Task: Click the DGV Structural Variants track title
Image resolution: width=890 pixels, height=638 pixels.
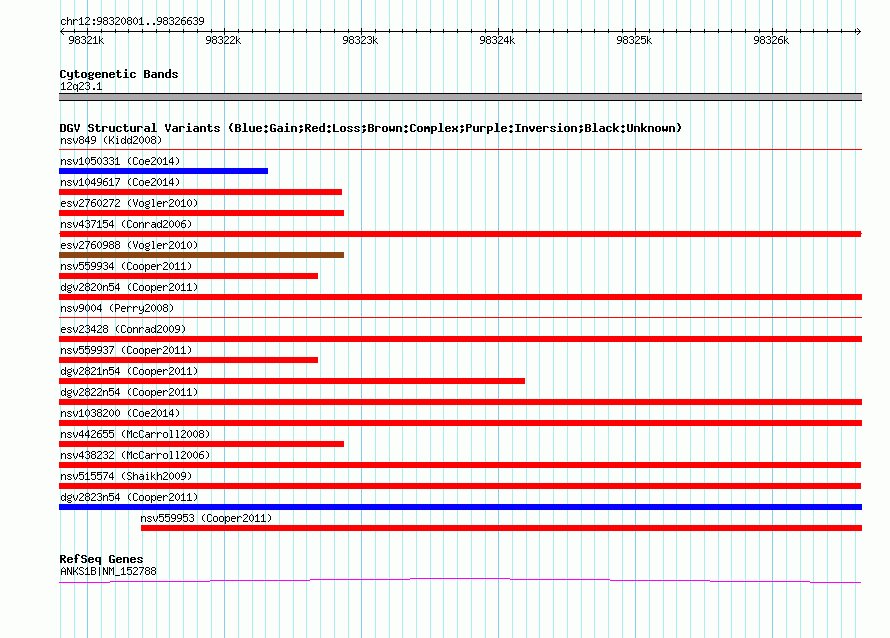Action: (x=370, y=128)
